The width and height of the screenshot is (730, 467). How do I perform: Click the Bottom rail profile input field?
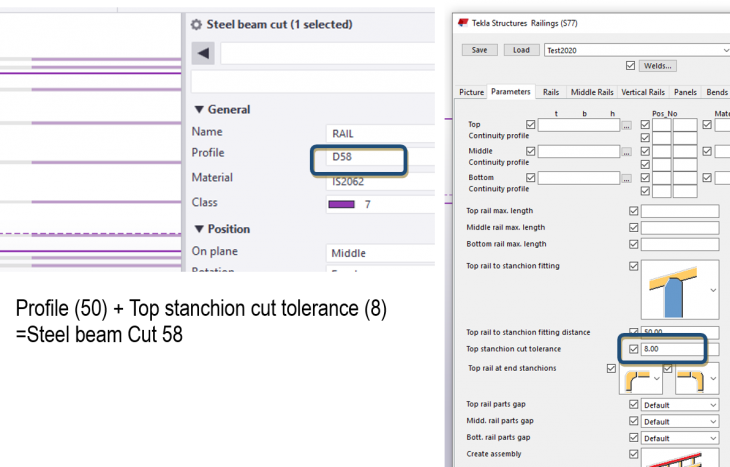(x=579, y=178)
